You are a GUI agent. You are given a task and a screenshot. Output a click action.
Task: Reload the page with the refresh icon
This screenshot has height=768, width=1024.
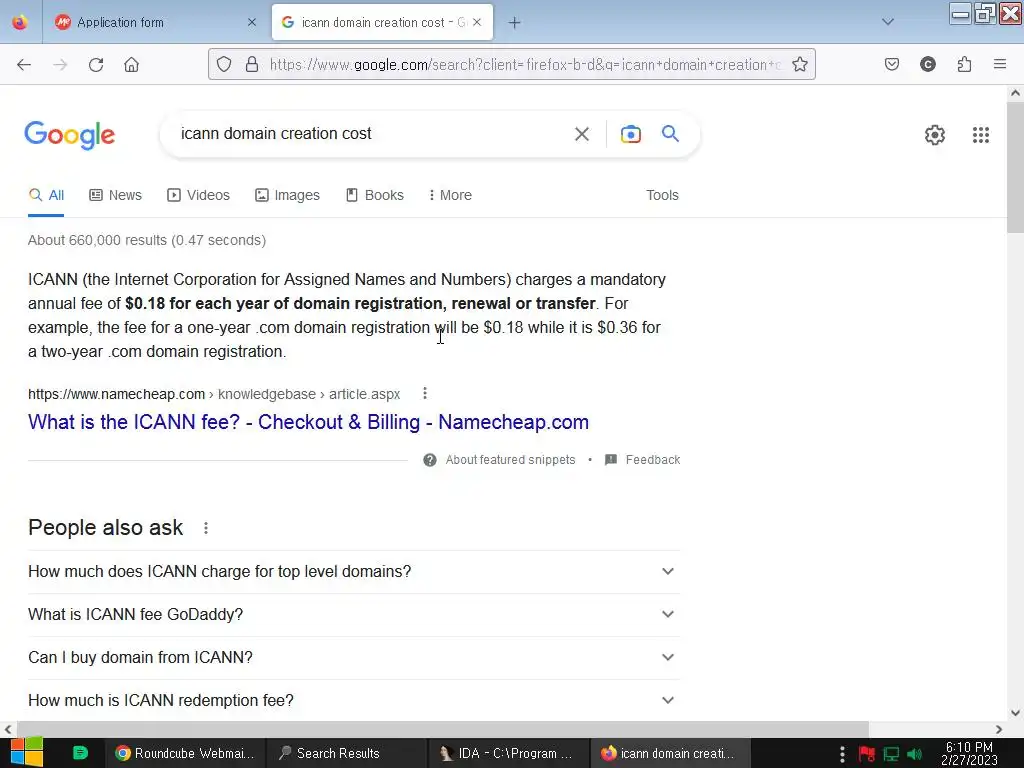pos(96,65)
